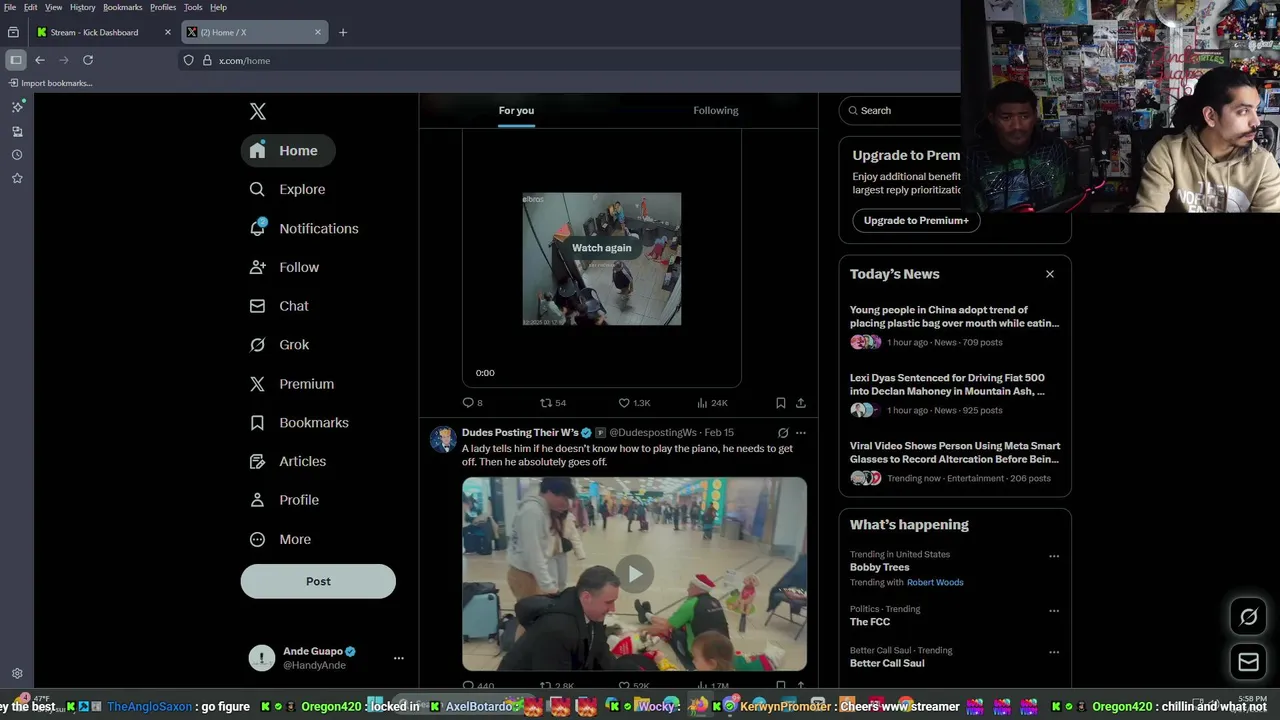Bookmark the post with 24K views

[780, 403]
